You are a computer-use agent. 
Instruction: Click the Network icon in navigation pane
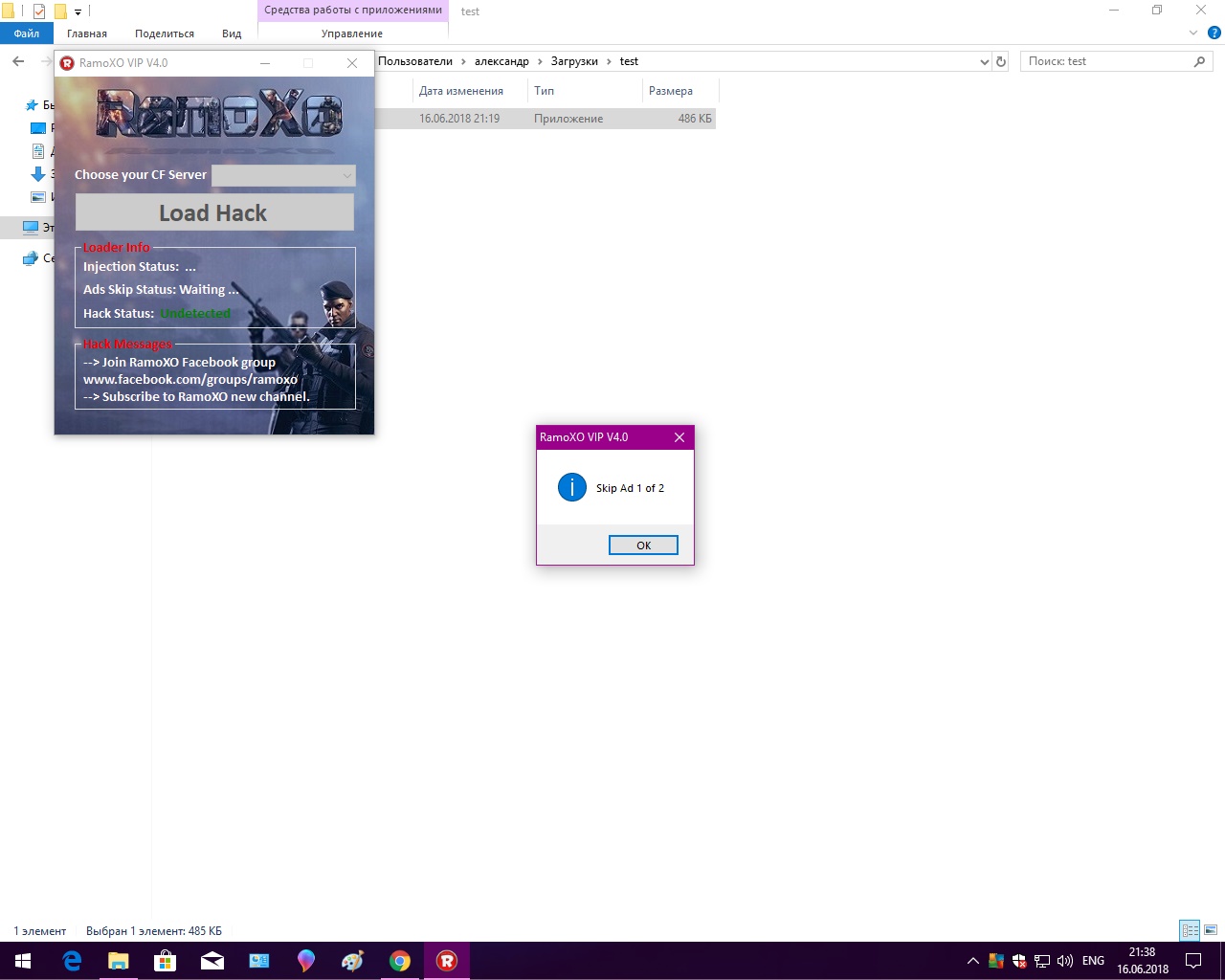[x=31, y=258]
